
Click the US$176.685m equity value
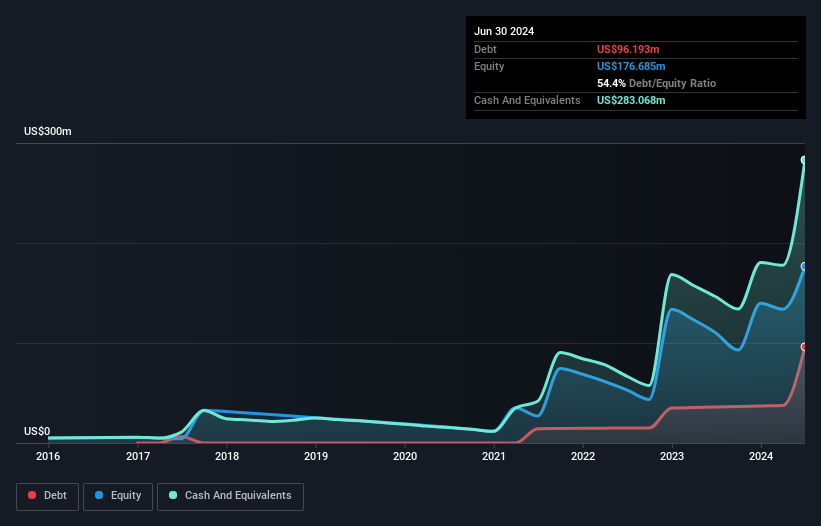point(631,66)
